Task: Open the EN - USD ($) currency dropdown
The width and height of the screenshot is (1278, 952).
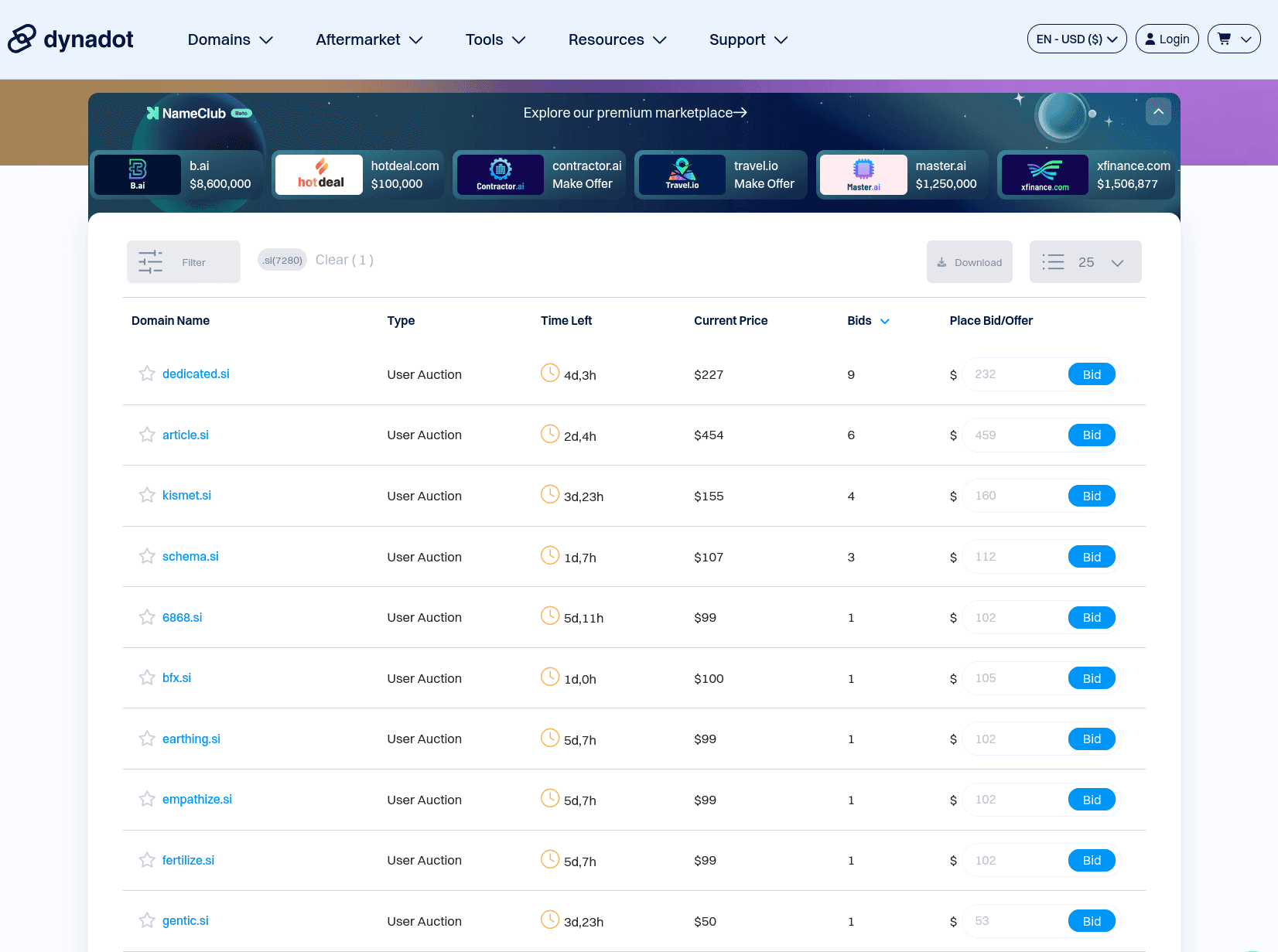Action: [x=1077, y=39]
